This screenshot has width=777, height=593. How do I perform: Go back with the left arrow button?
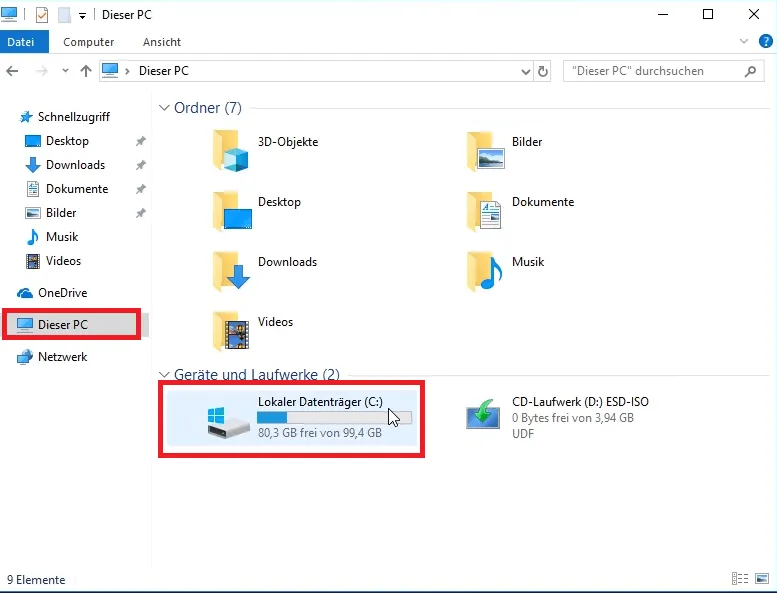(x=12, y=71)
